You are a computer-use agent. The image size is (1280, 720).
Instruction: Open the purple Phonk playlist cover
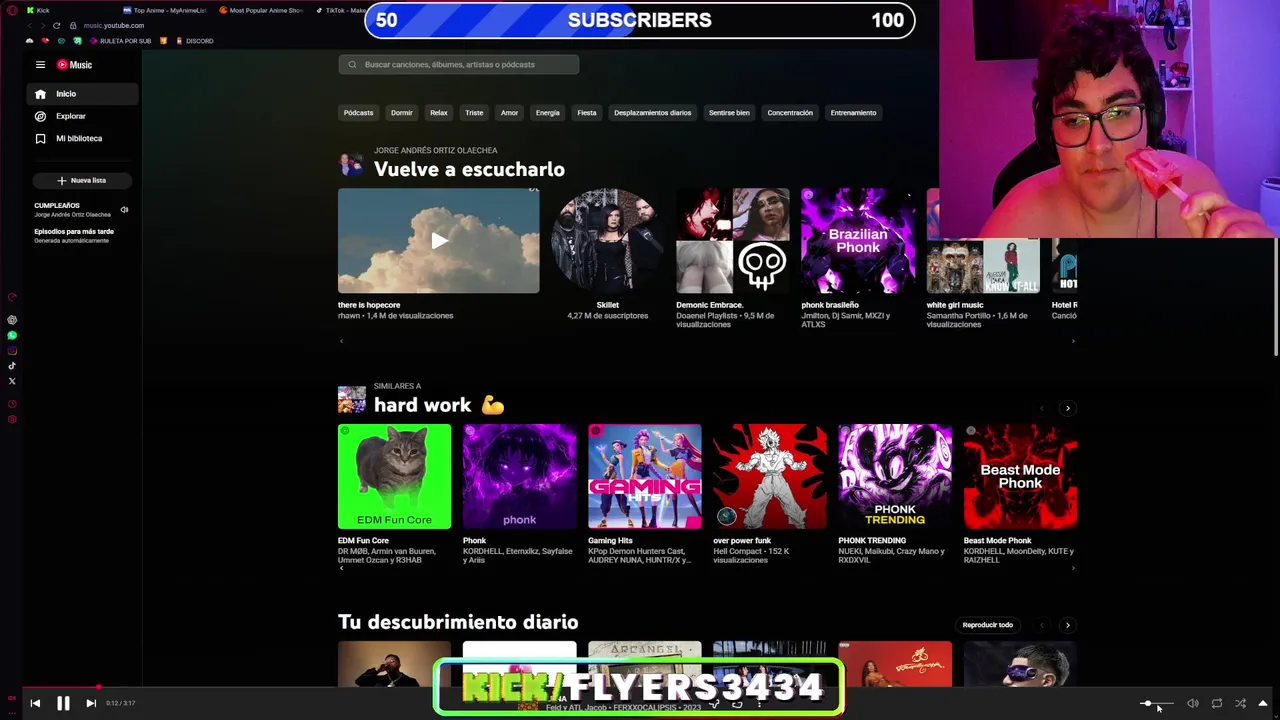[x=519, y=477]
